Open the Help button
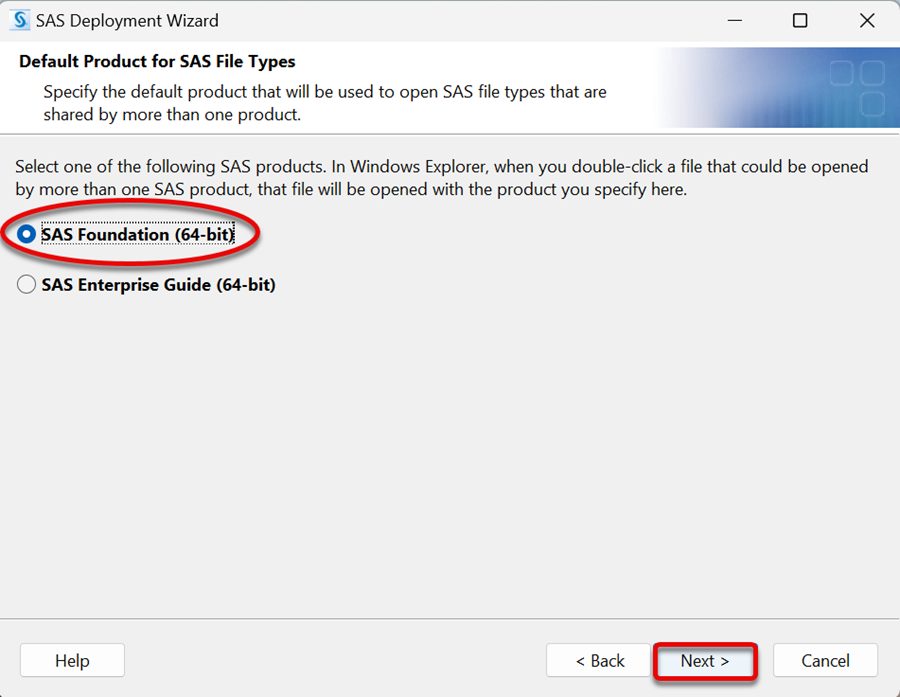This screenshot has width=900, height=697. point(72,660)
